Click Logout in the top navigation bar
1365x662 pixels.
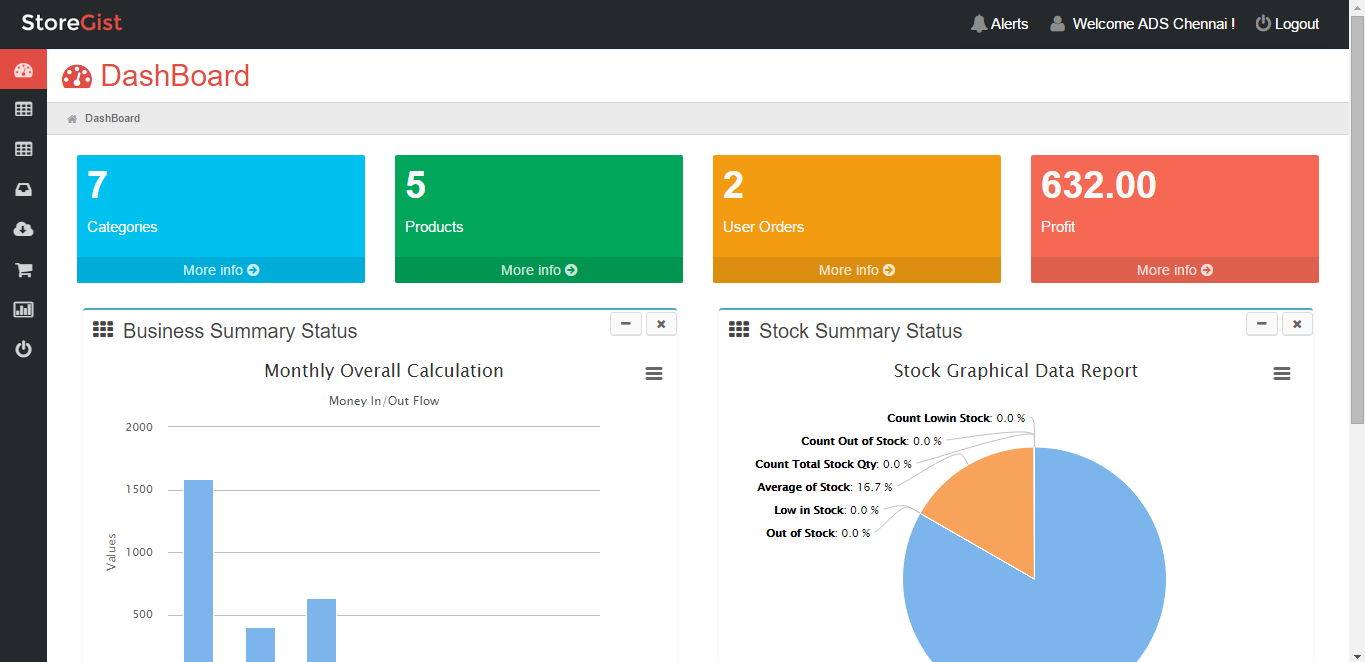point(1287,23)
